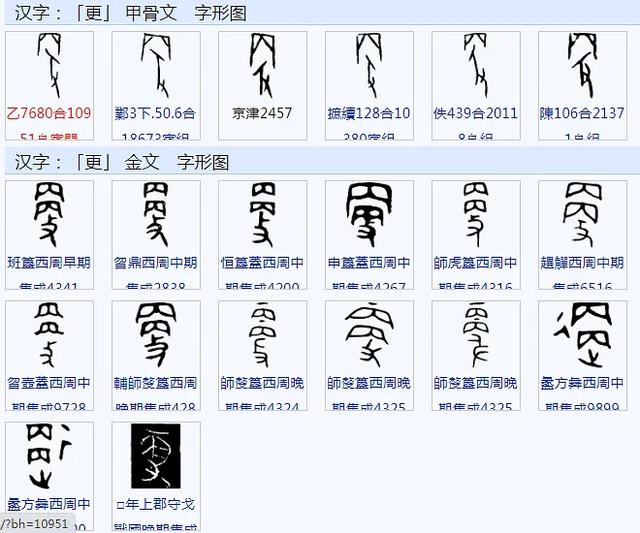Screen dimensions: 640x533
Task: Open the black rubbing image above □年上郡守戈
Action: [x=156, y=456]
